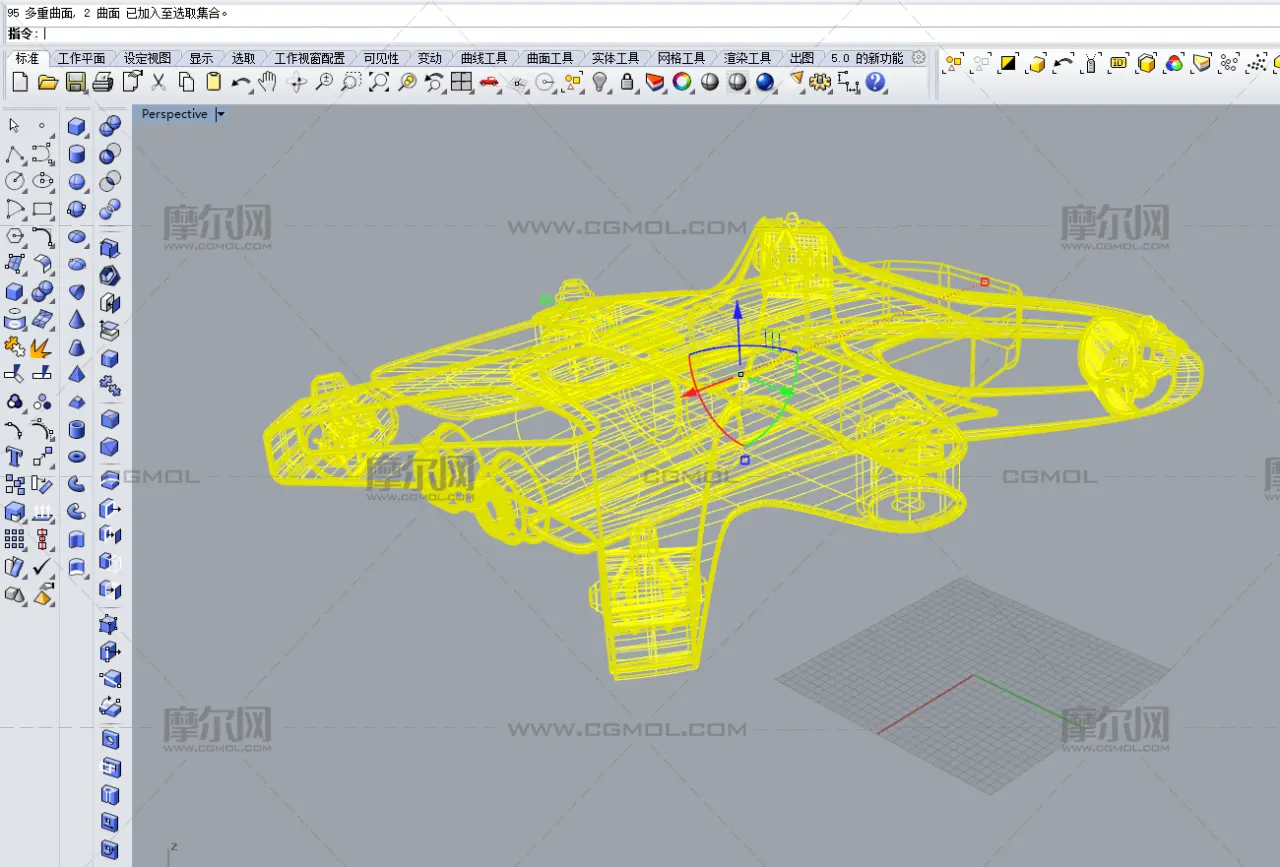This screenshot has width=1280, height=867.
Task: Toggle the four-viewport layout icon
Action: click(461, 82)
